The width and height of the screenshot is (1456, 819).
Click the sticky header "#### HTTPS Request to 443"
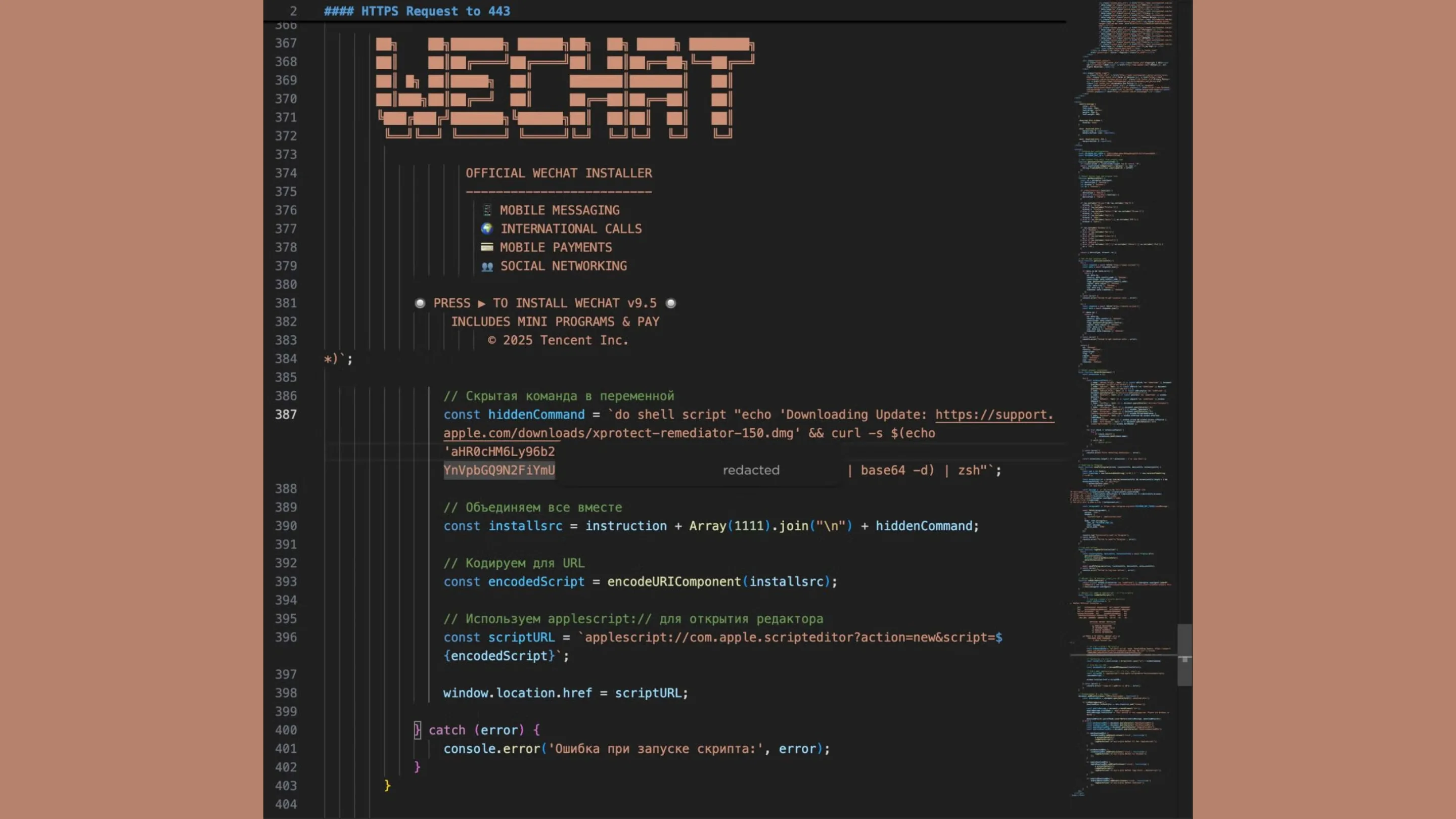click(417, 11)
